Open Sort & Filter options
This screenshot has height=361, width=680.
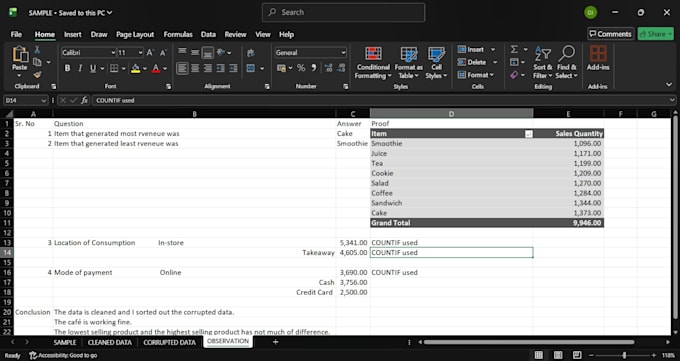(543, 62)
